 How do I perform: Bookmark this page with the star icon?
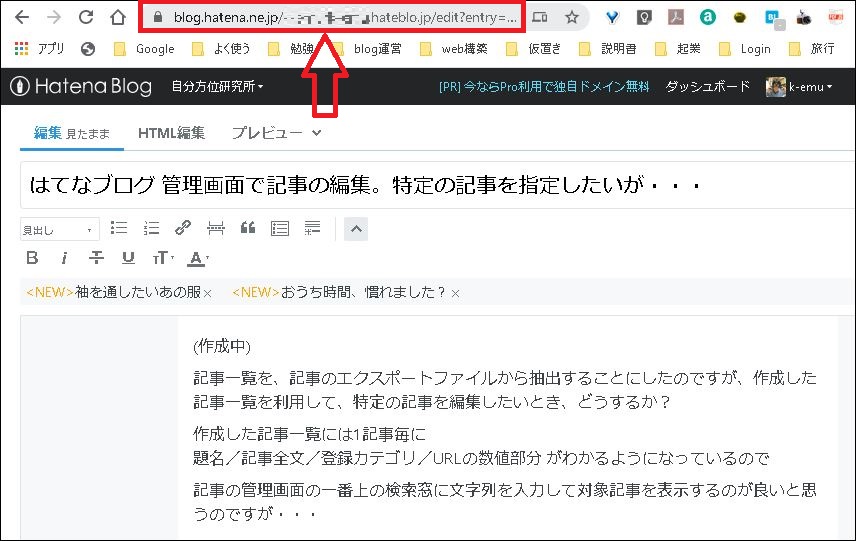[x=572, y=17]
